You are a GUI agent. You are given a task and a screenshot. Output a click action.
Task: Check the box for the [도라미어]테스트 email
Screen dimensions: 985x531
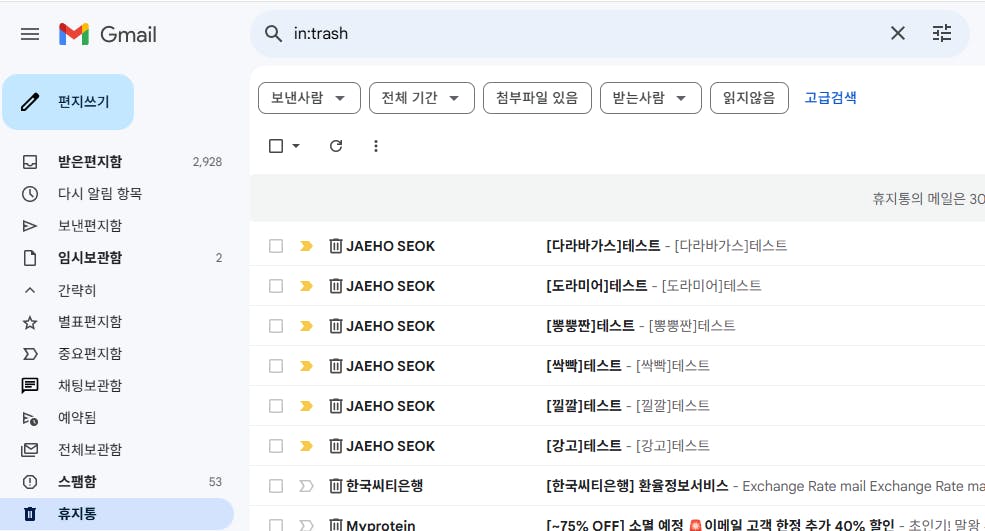pos(276,286)
